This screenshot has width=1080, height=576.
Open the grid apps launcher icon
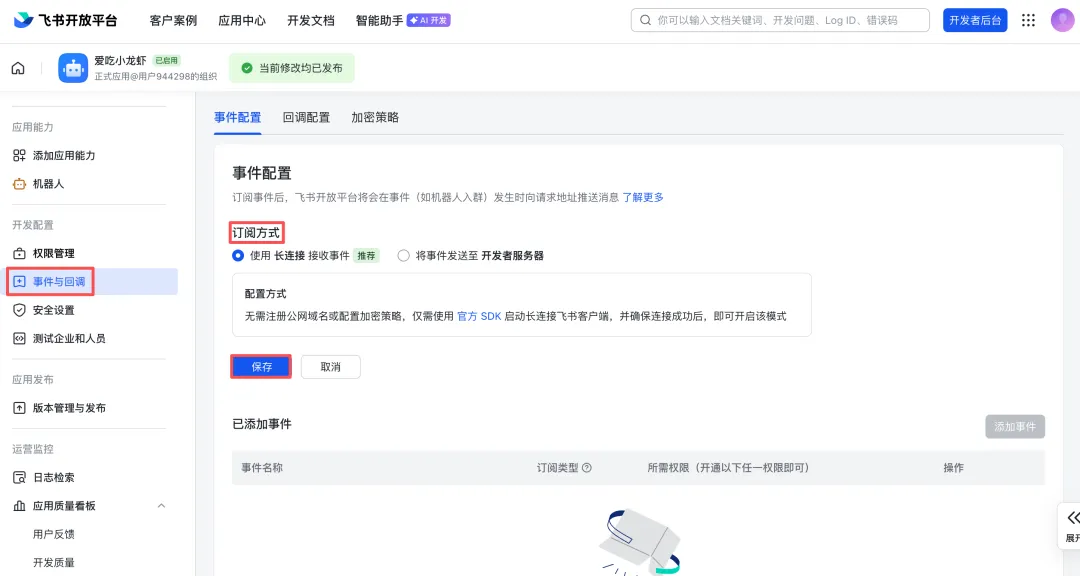1028,20
